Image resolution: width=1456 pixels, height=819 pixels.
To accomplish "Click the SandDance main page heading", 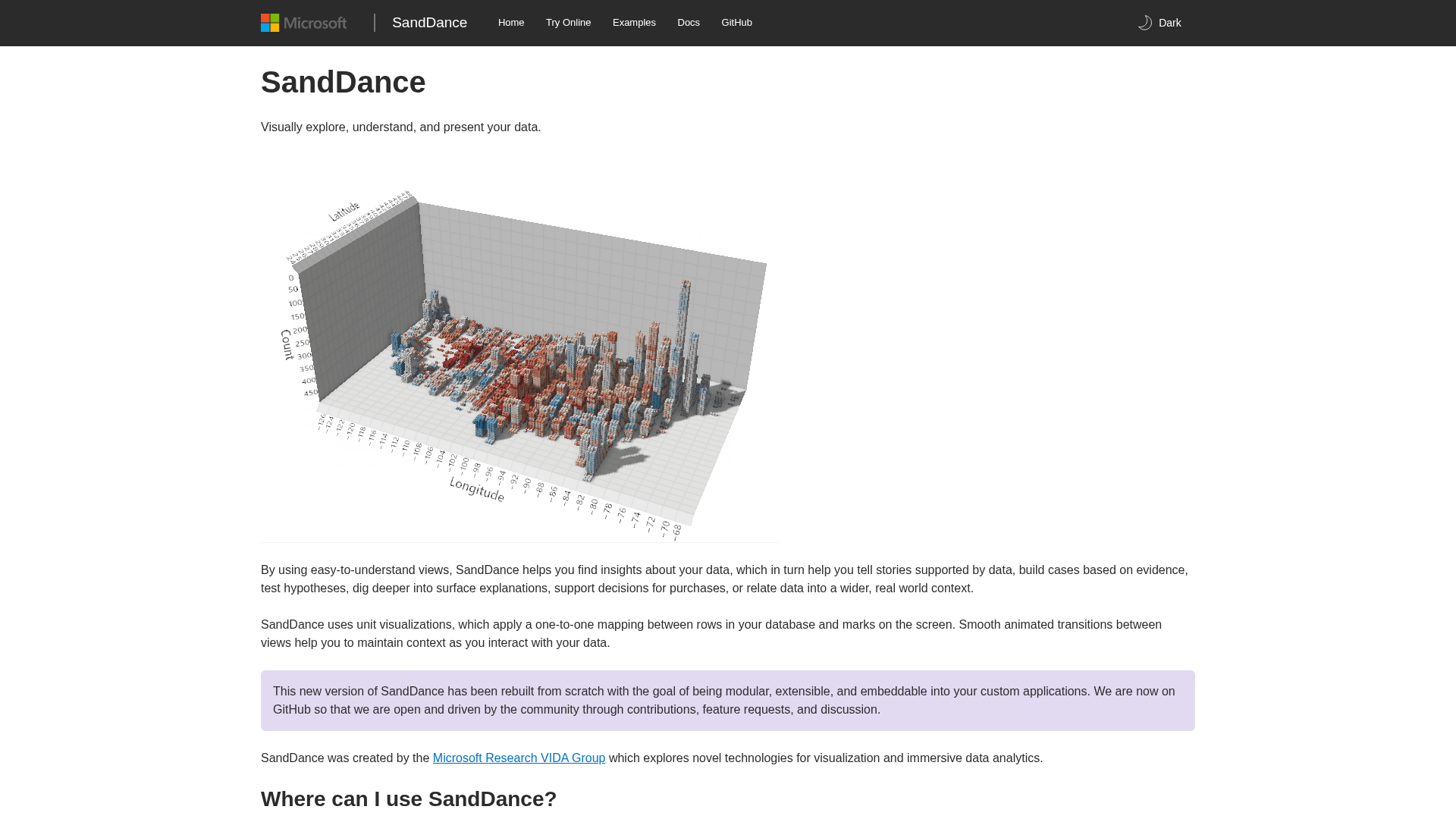I will (343, 82).
